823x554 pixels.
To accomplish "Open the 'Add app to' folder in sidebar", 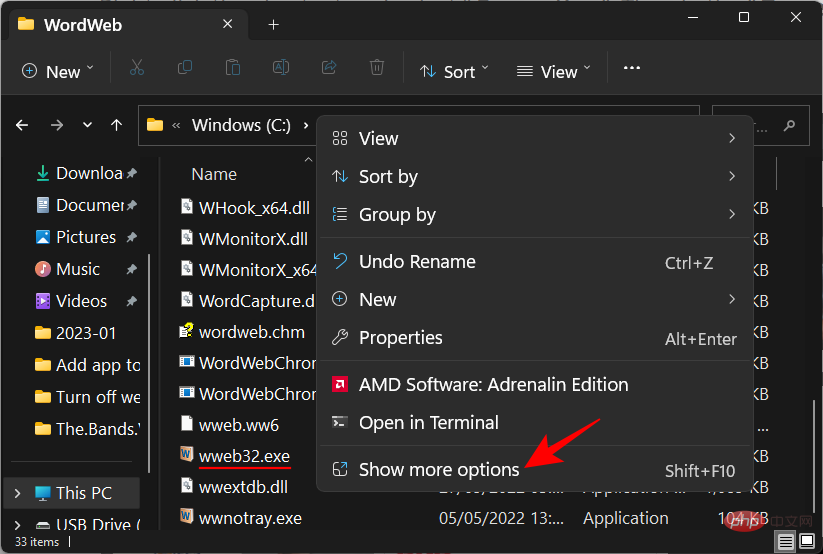I will [x=88, y=365].
